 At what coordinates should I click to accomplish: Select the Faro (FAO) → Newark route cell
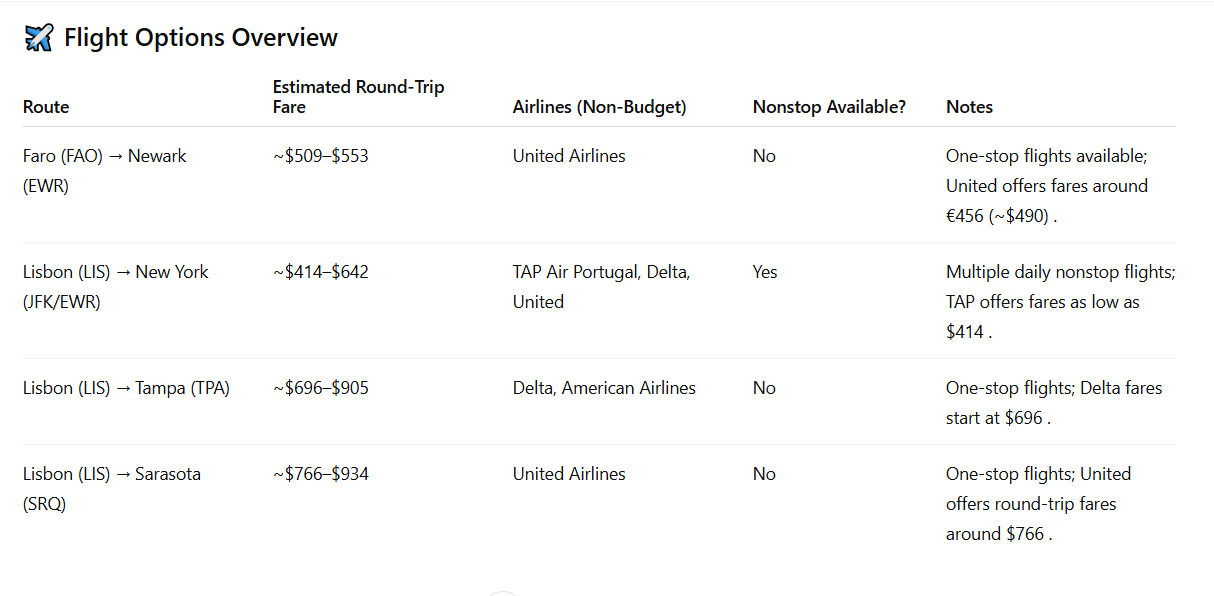(x=105, y=171)
